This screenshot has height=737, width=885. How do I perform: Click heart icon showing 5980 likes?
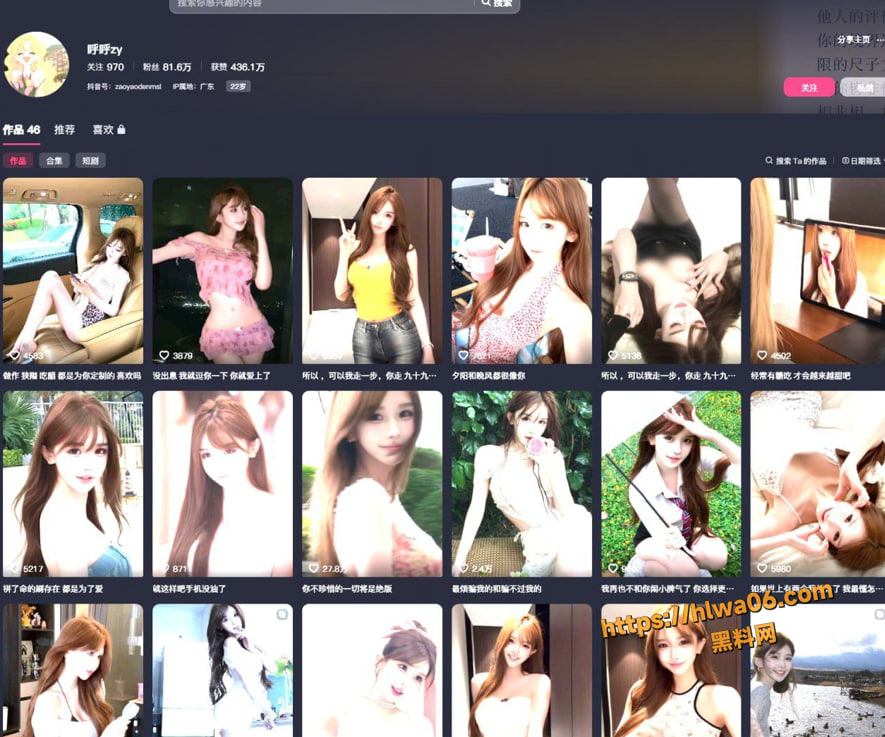click(762, 568)
